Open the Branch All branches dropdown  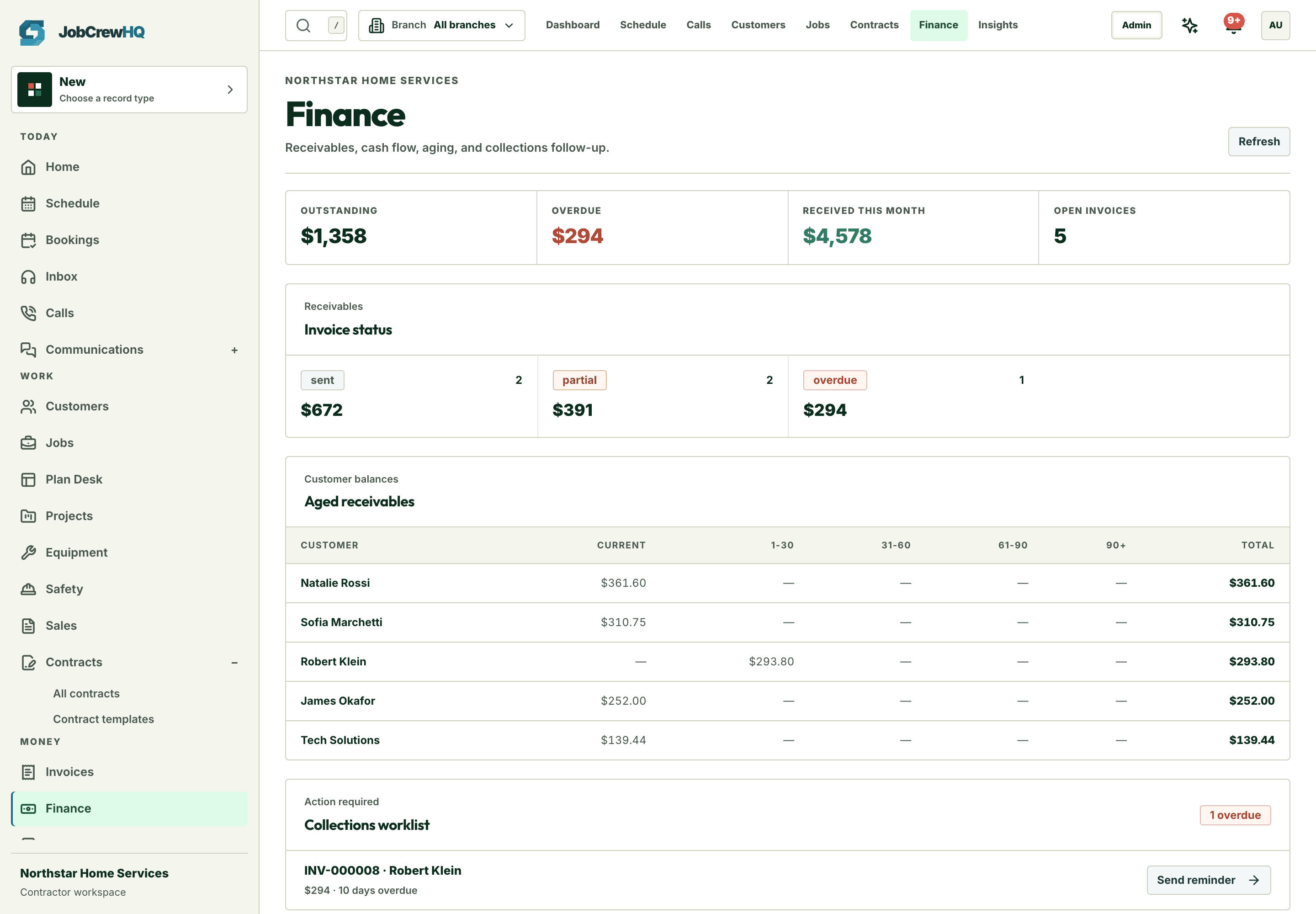click(441, 25)
